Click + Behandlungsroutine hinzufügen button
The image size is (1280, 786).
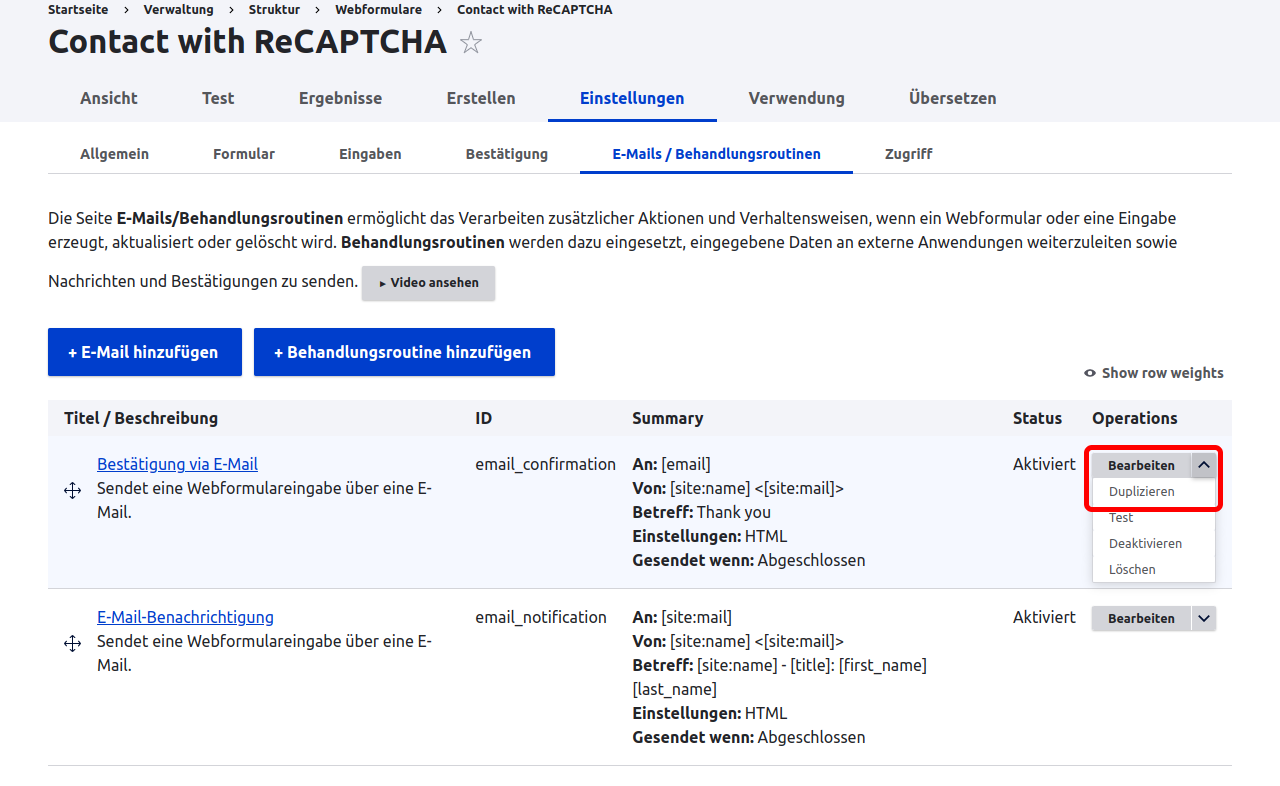click(x=404, y=352)
